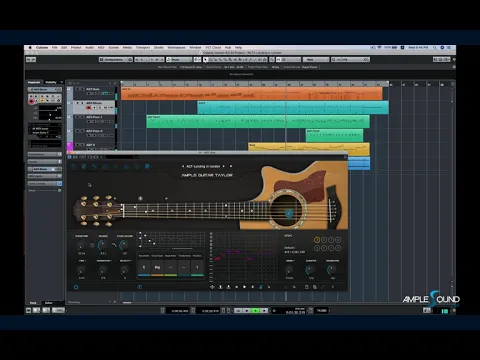This screenshot has width=480, height=360.
Task: Click the highlighted blue icon below strum grid
Action: click(x=261, y=287)
